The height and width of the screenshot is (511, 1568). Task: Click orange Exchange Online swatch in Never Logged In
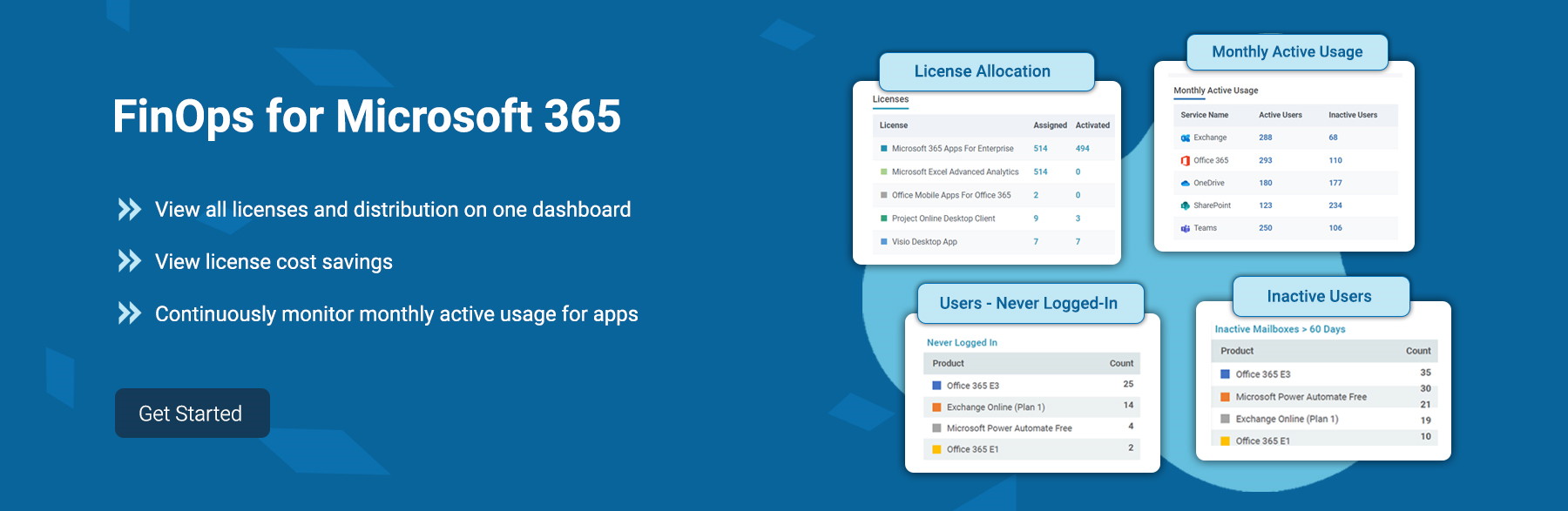937,407
